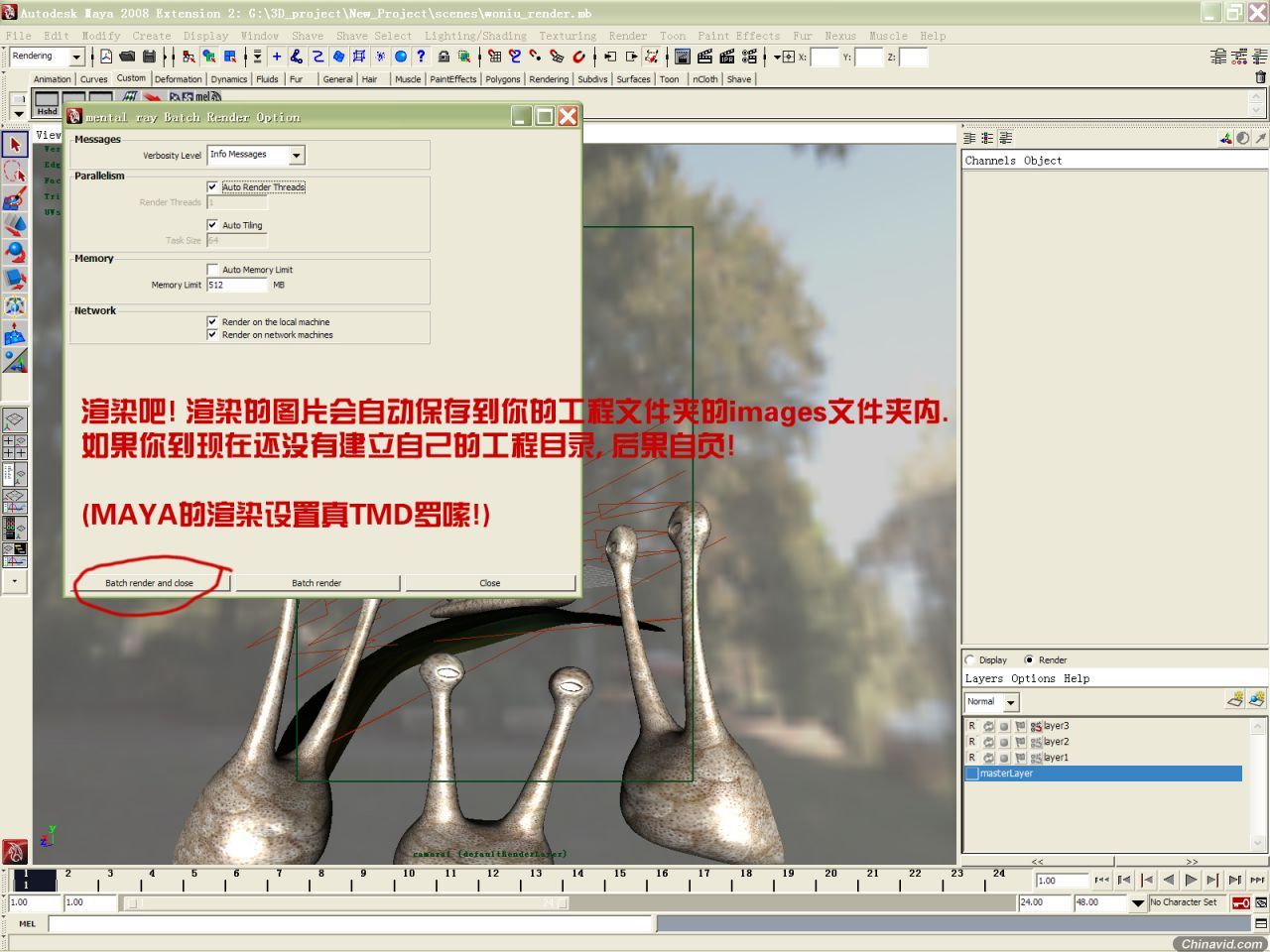Open the Verbosity Level dropdown
The image size is (1270, 952).
pos(256,155)
